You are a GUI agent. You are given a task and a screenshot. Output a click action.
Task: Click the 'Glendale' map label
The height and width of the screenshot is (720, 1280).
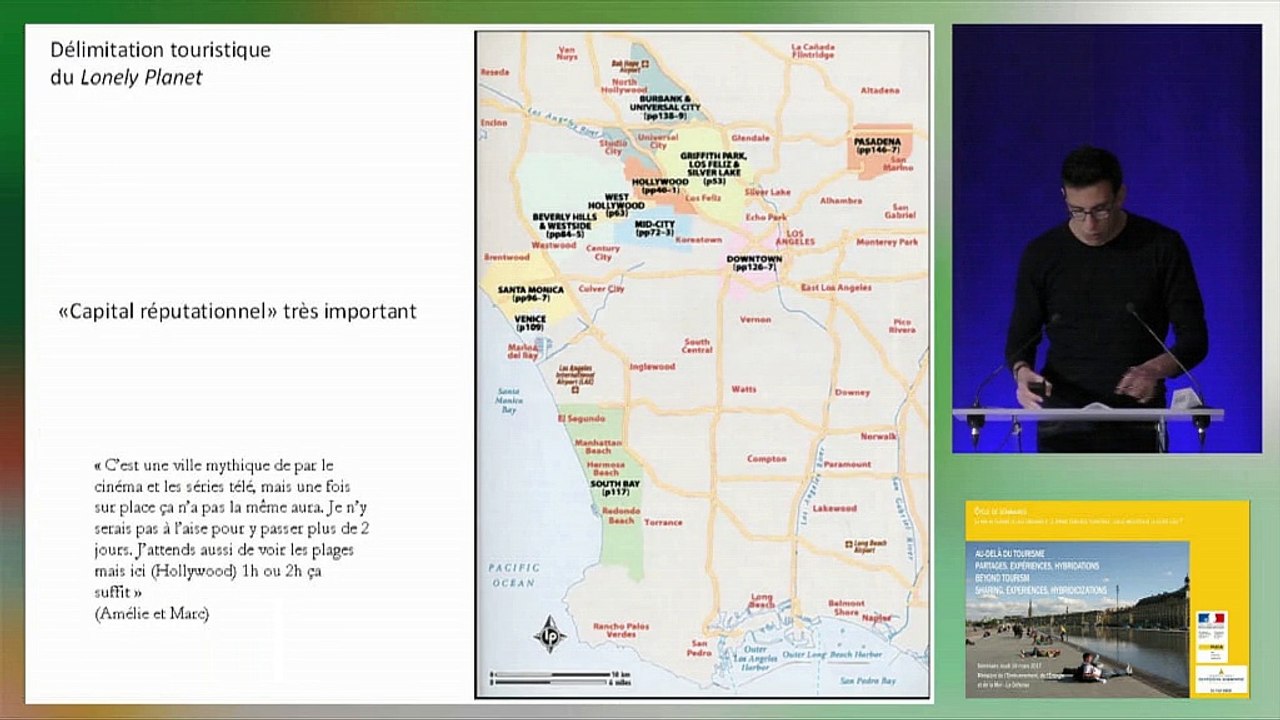point(750,137)
